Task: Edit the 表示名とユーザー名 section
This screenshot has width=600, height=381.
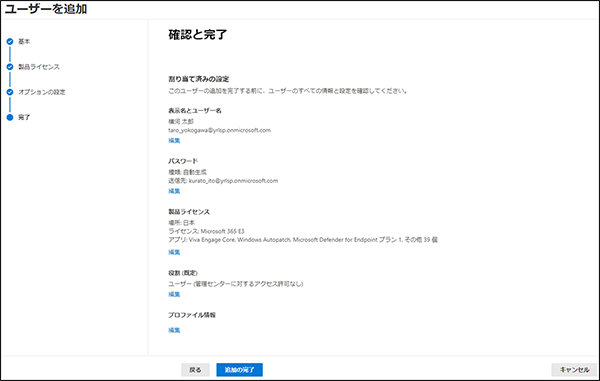Action: point(174,140)
